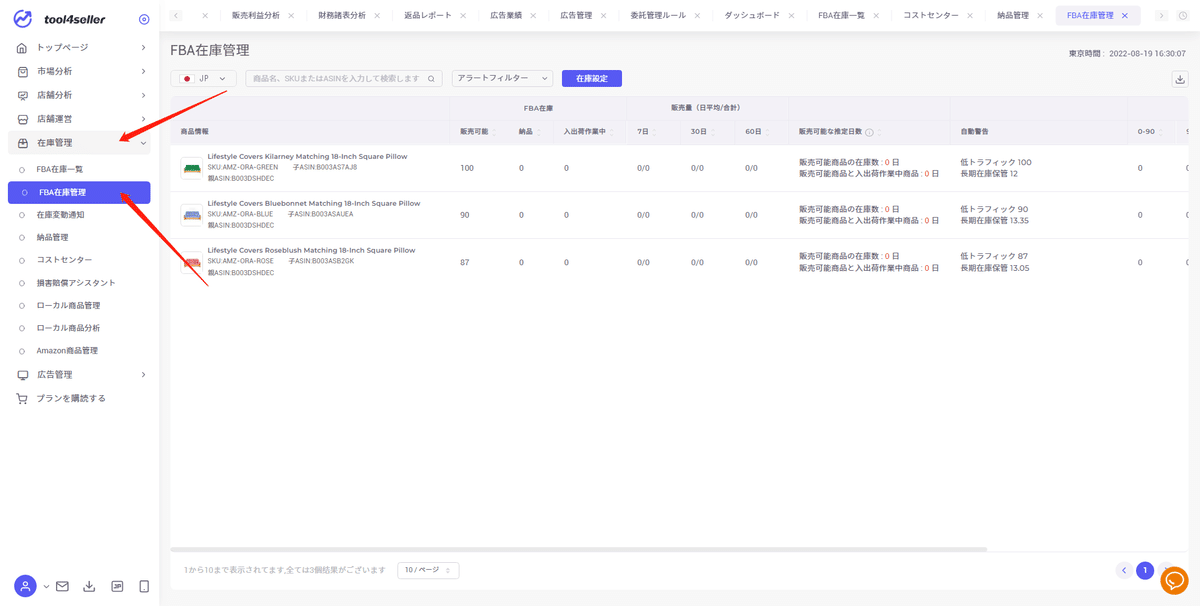Image resolution: width=1200 pixels, height=606 pixels.
Task: Open messages via the envelope icon
Action: [x=61, y=585]
